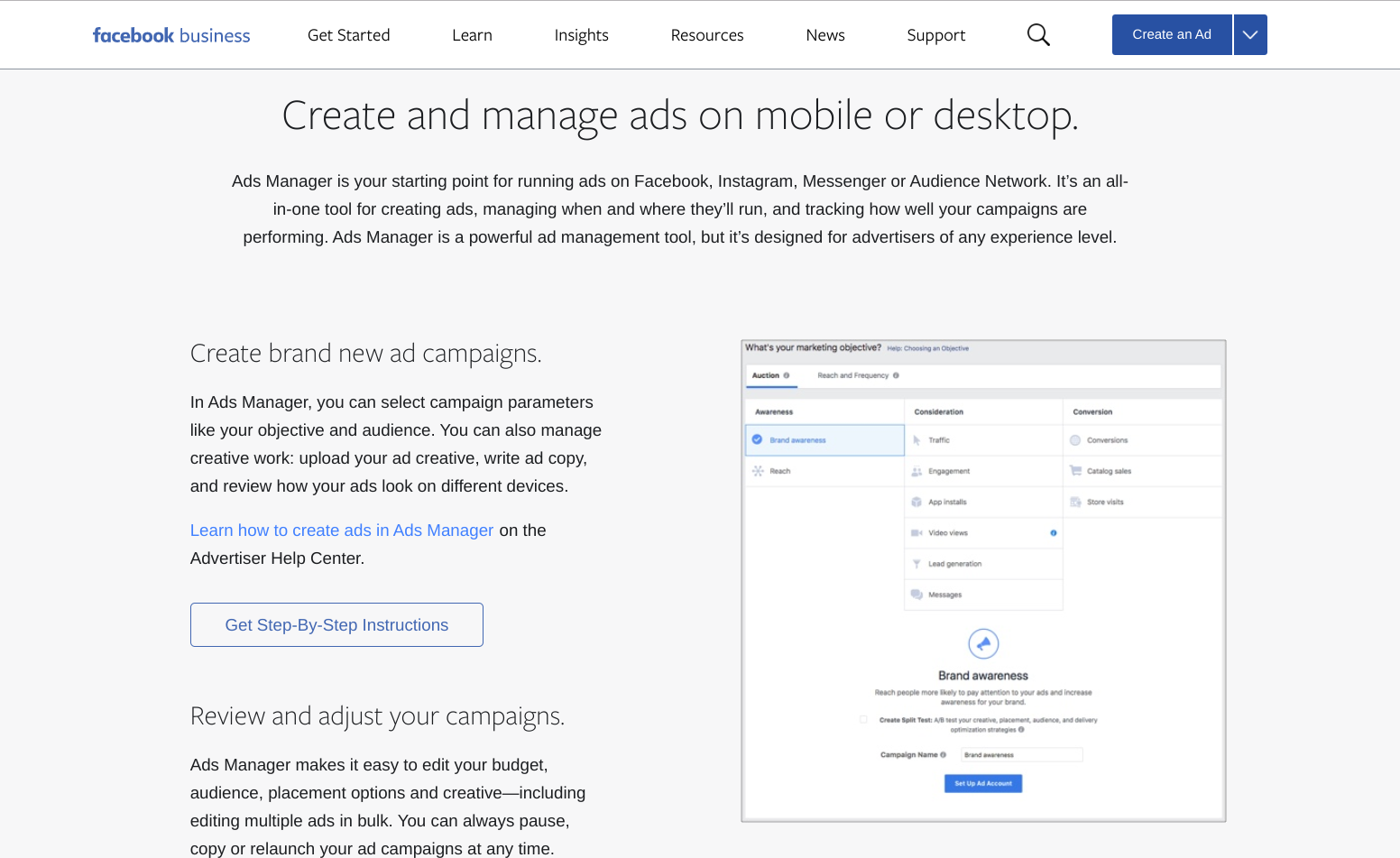This screenshot has width=1400, height=858.
Task: Switch to Reach and Frequency tab in preview
Action: point(858,376)
